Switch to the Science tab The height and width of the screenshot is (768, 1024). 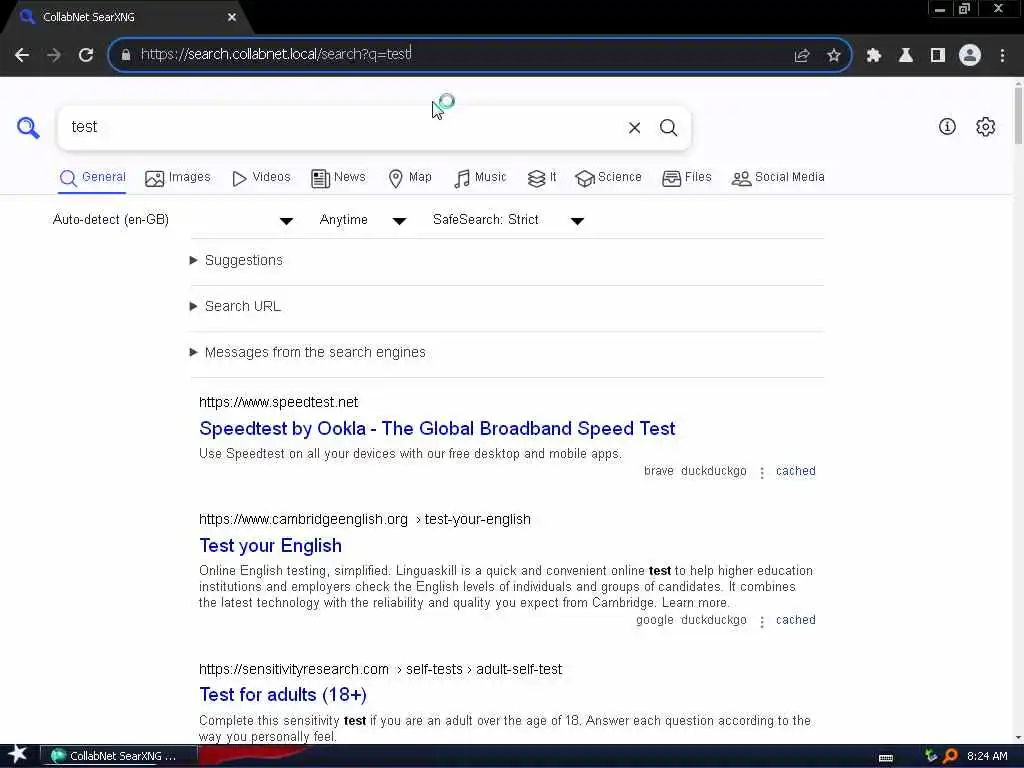tap(608, 178)
